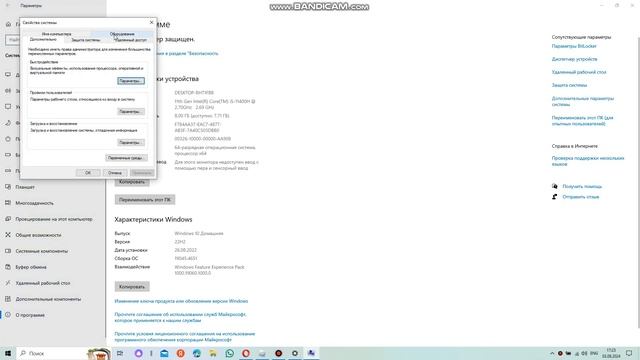This screenshot has height=360, width=640.
Task: Switch to Bandicam recorder taskbar icon
Action: point(278,353)
